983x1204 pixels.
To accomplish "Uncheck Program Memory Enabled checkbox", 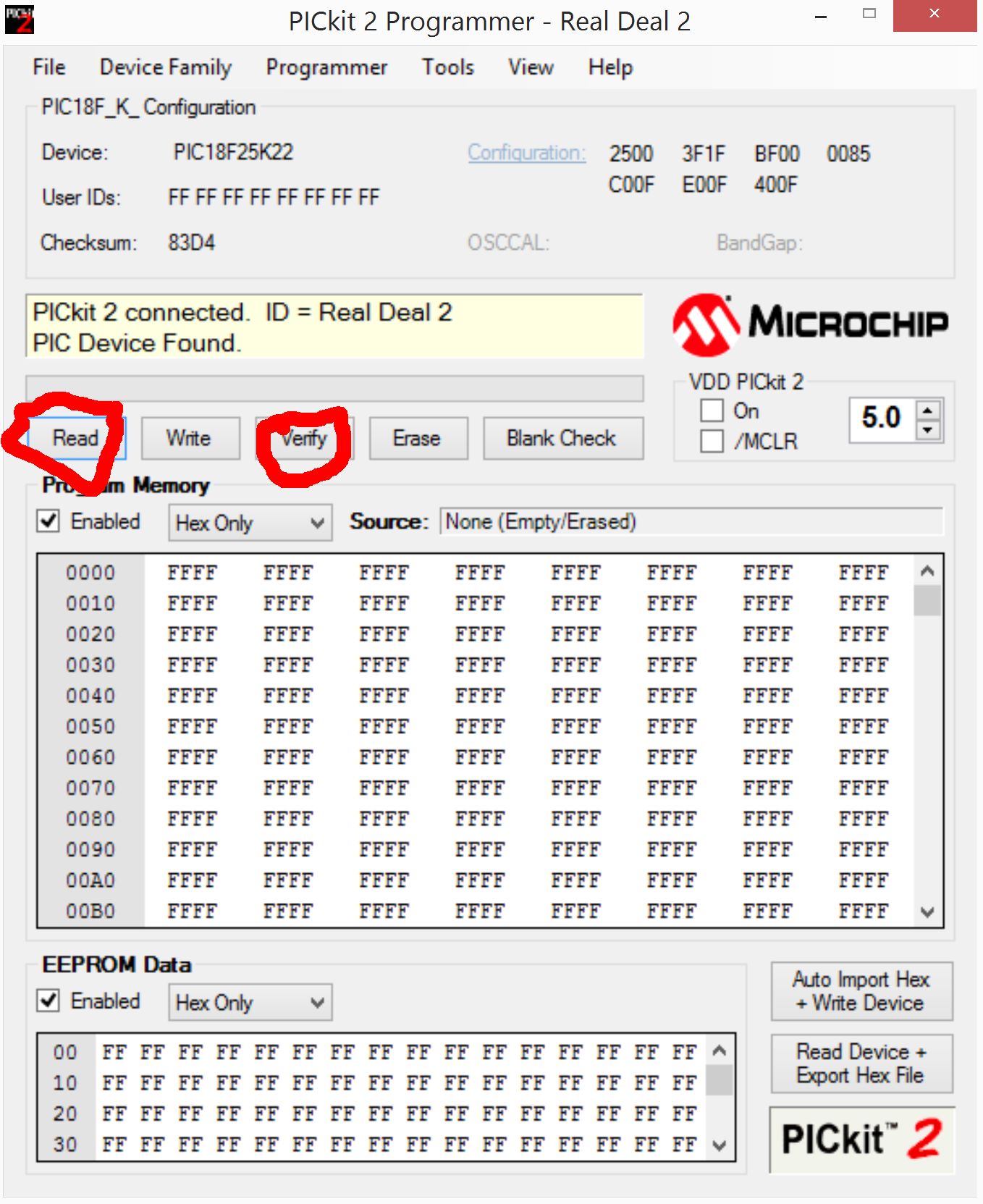I will [x=48, y=521].
